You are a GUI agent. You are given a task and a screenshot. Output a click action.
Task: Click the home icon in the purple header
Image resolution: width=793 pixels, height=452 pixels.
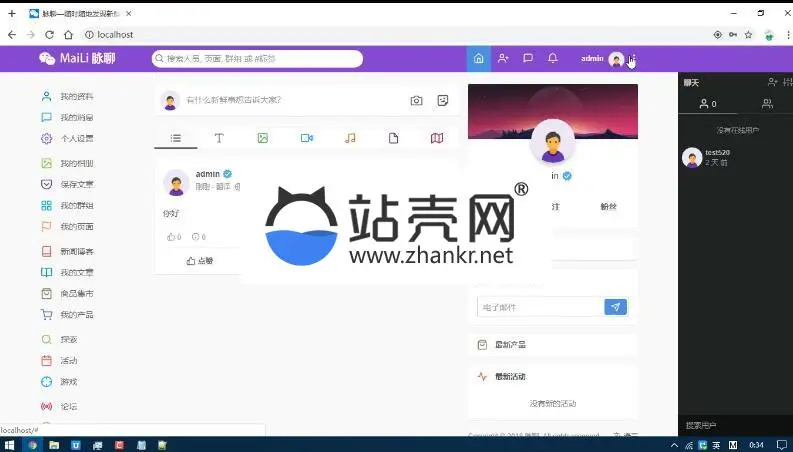pyautogui.click(x=478, y=59)
